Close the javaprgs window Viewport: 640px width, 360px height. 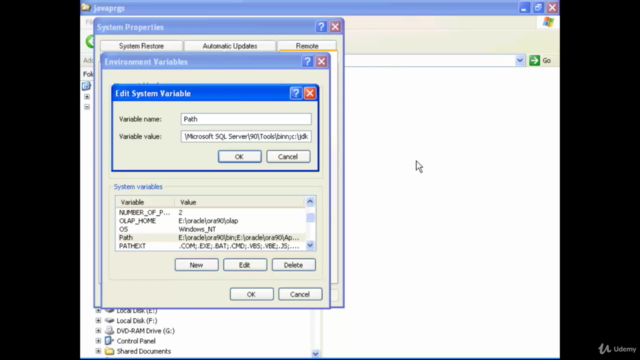tap(552, 7)
